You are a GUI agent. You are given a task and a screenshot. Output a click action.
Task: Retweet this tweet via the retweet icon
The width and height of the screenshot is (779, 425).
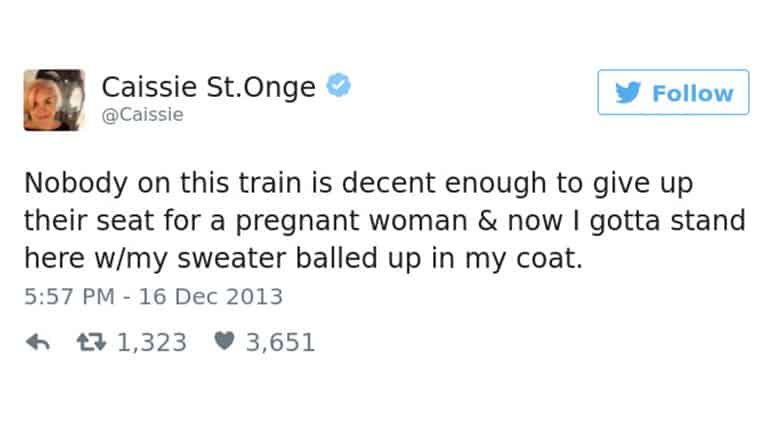coord(92,343)
